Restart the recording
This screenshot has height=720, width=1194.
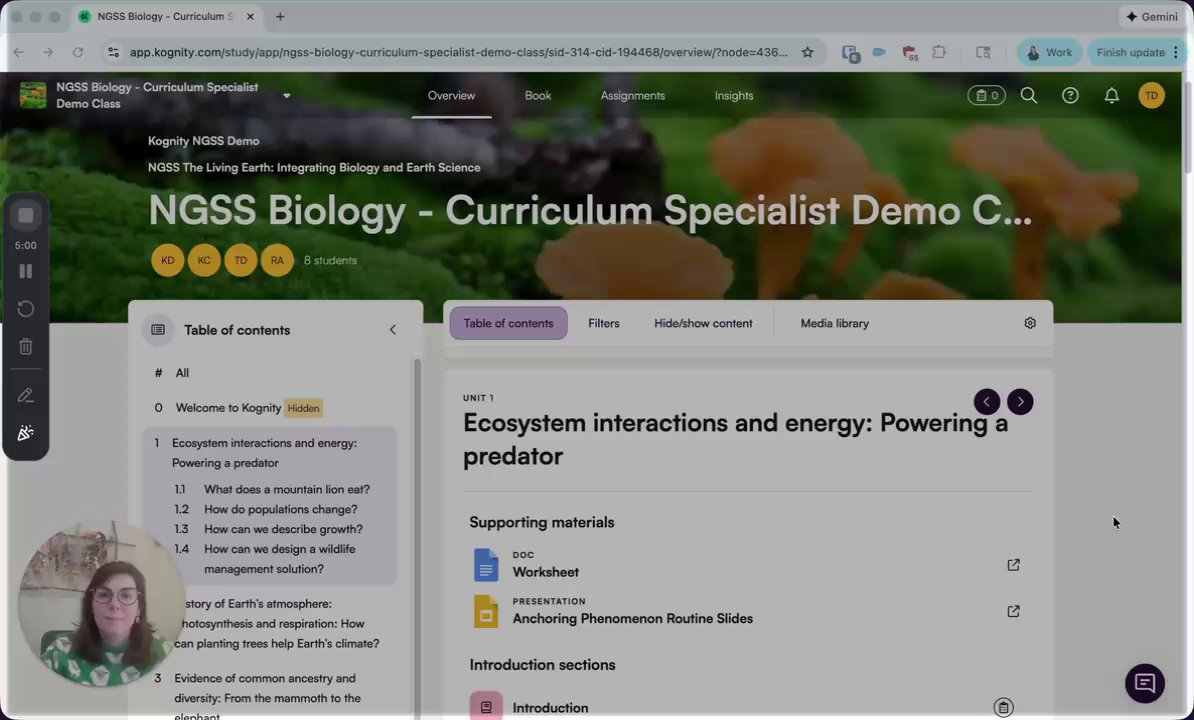coord(26,309)
